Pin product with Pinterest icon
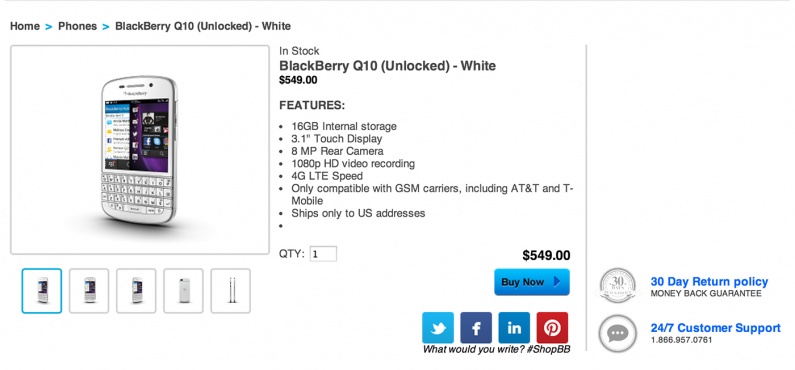 point(552,328)
